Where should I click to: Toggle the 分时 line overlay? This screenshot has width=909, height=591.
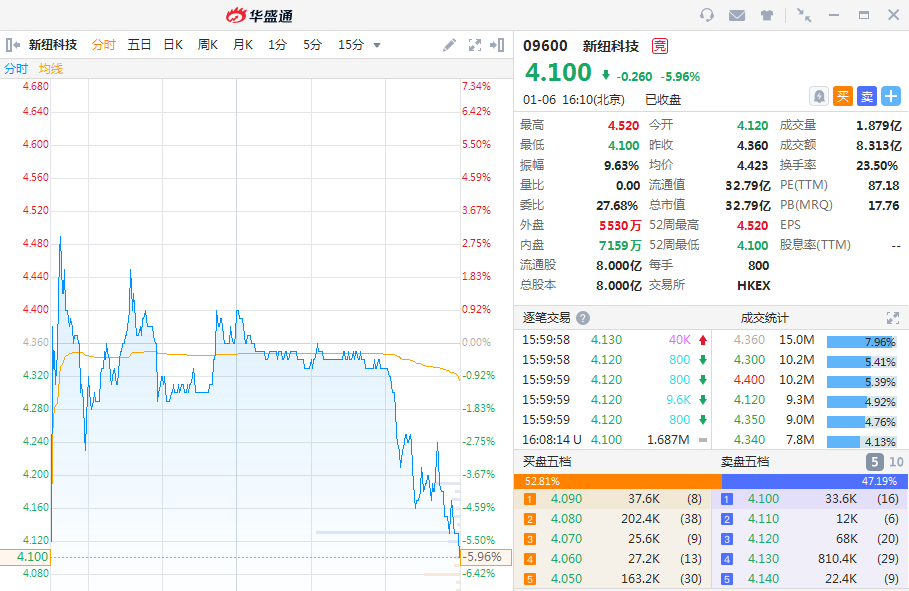(x=16, y=68)
